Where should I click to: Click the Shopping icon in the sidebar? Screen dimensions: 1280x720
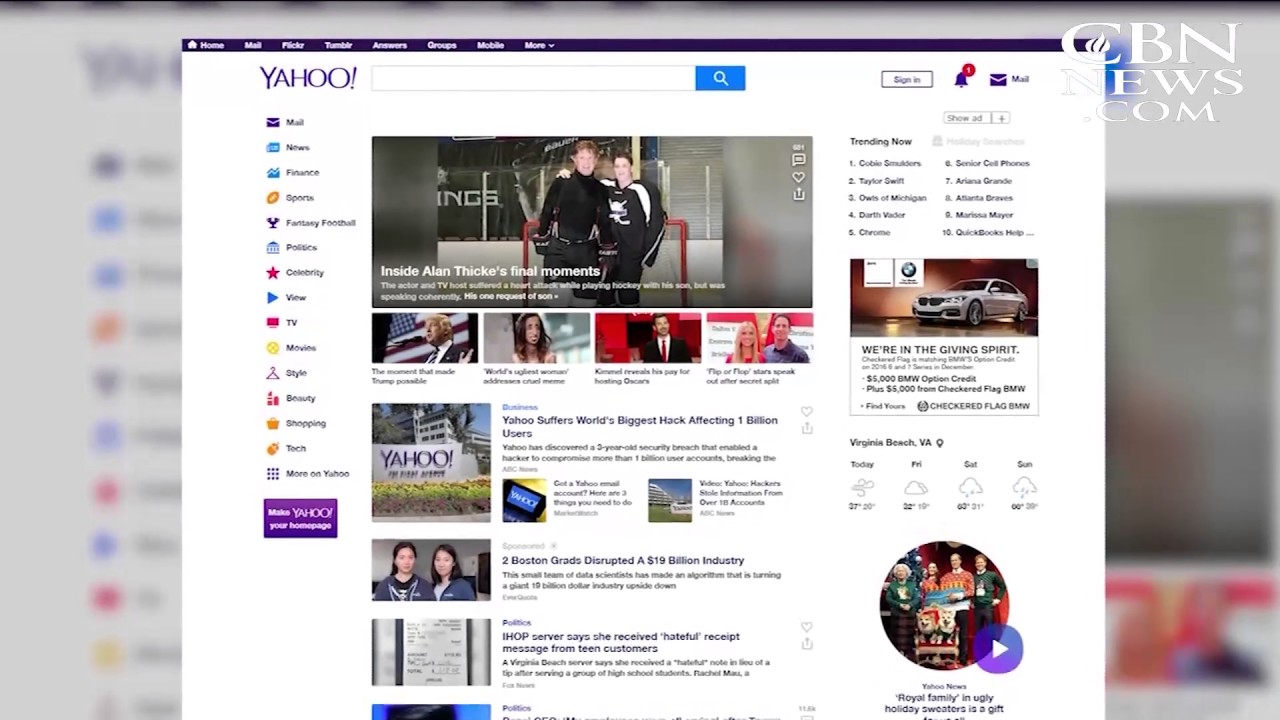click(x=273, y=423)
